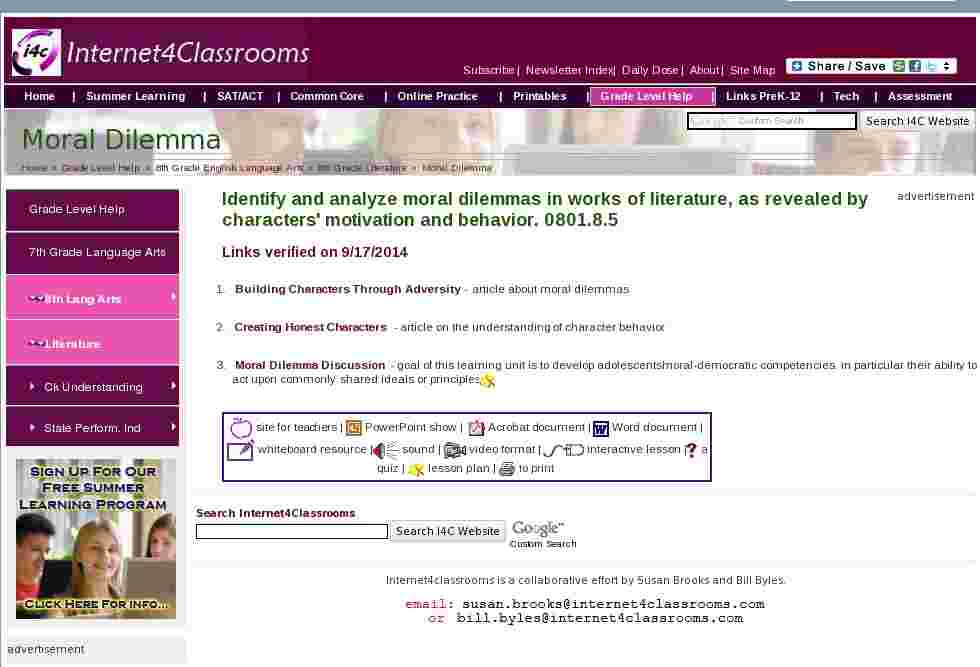Click the Facebook icon in Share/Save
The image size is (980, 667).
click(x=915, y=66)
